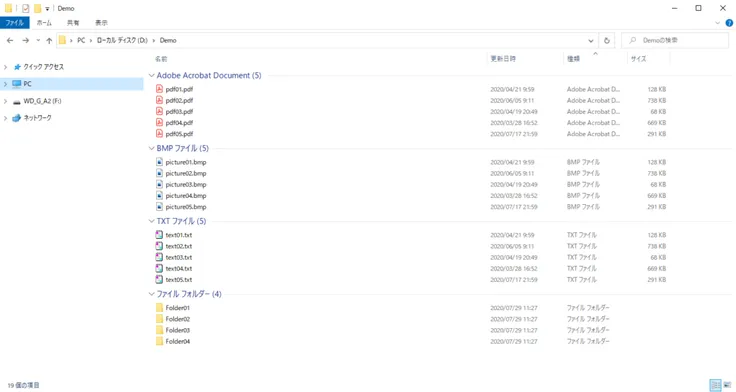This screenshot has width=736, height=392.
Task: Open the address bar history dropdown
Action: (x=590, y=41)
